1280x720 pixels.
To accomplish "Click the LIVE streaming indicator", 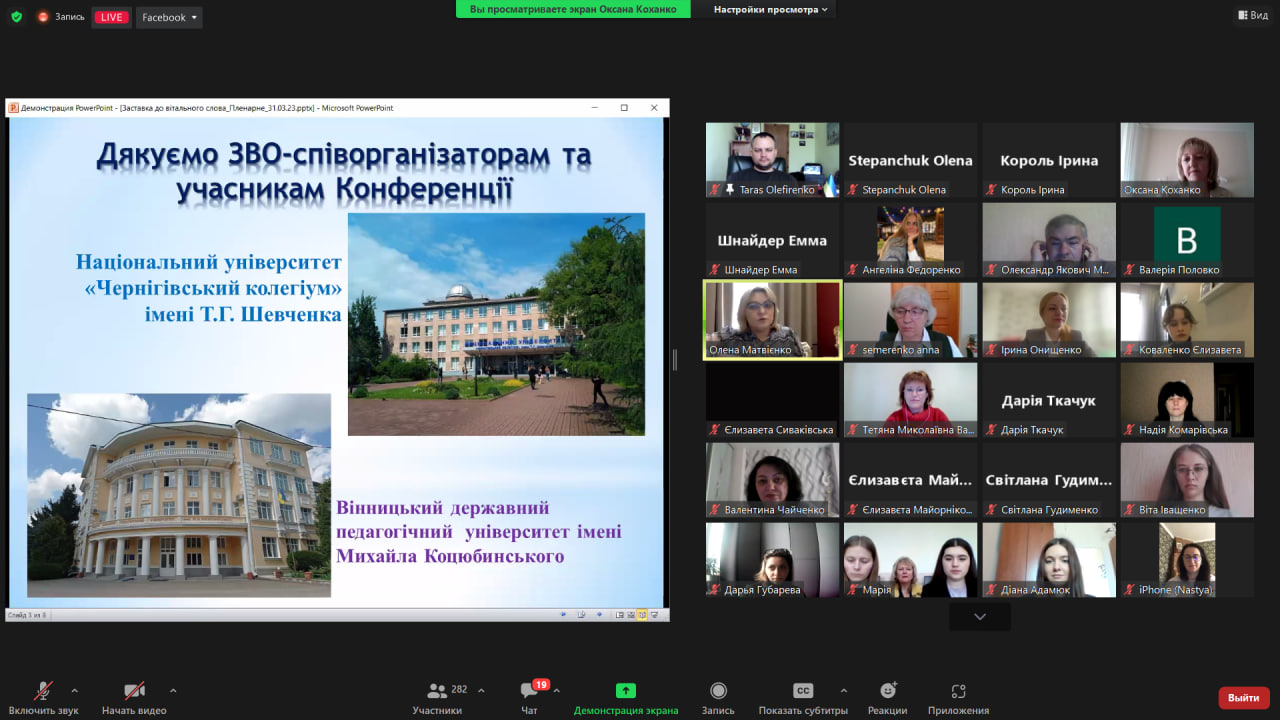I will click(110, 16).
